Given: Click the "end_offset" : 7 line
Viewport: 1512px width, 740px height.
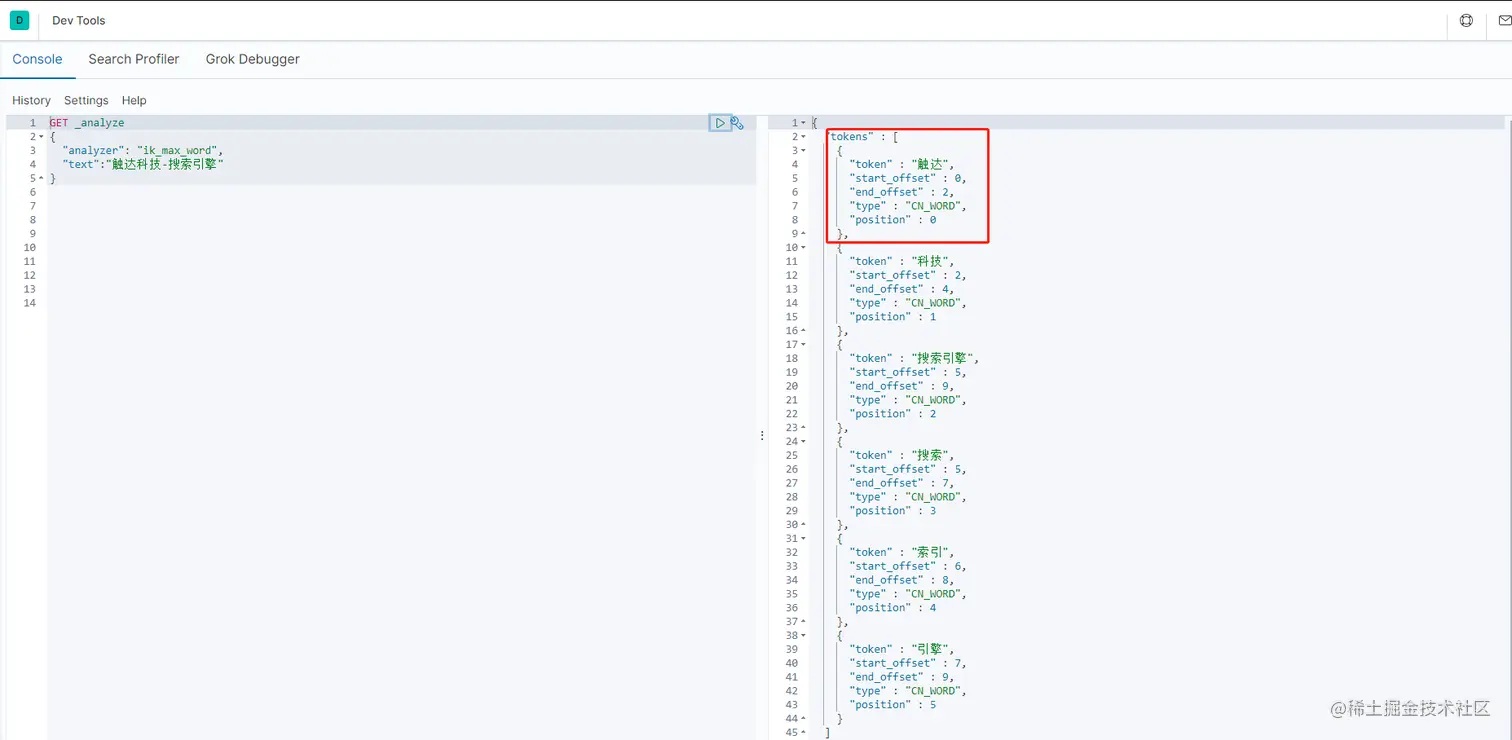Looking at the screenshot, I should coord(902,484).
